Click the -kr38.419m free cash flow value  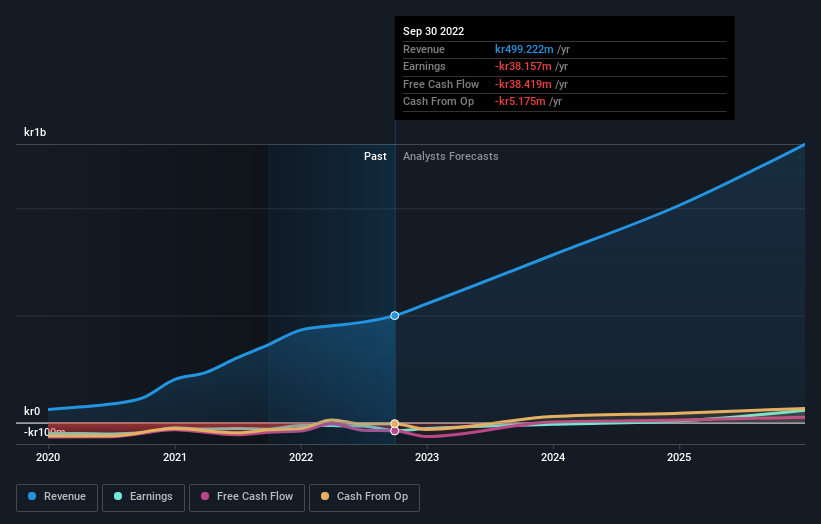523,84
